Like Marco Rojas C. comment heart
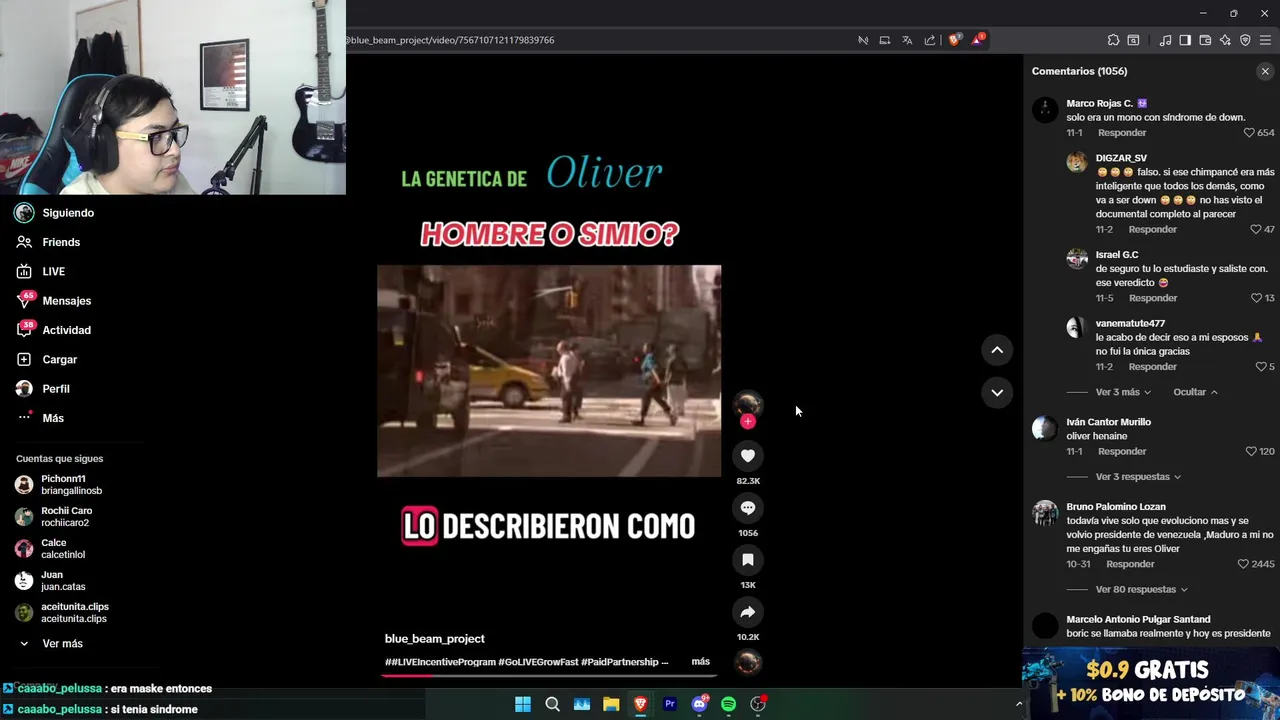The height and width of the screenshot is (720, 1280). (1249, 133)
